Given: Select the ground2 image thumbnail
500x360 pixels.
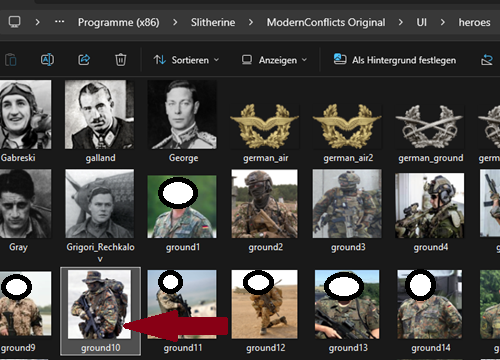Looking at the screenshot, I should 265,203.
